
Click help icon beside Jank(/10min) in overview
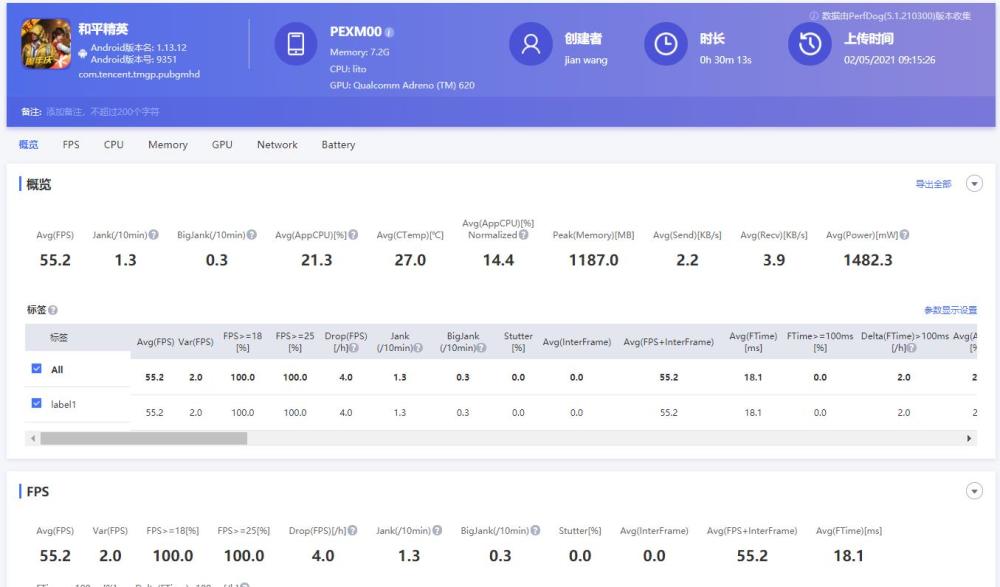[154, 235]
